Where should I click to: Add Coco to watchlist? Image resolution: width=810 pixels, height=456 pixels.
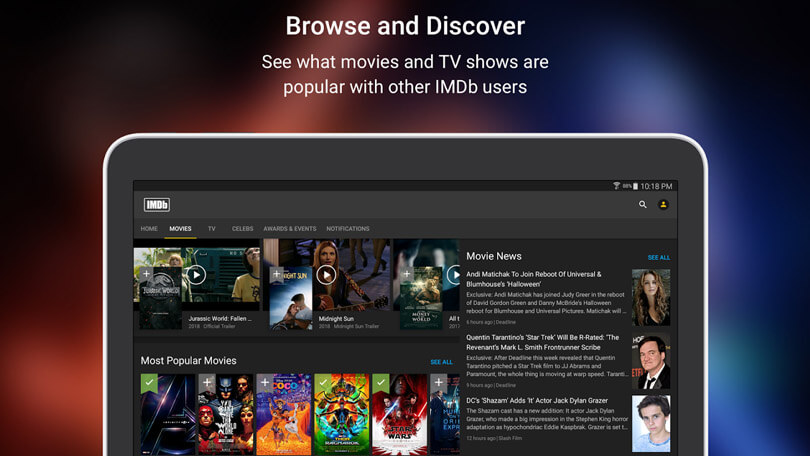[264, 382]
